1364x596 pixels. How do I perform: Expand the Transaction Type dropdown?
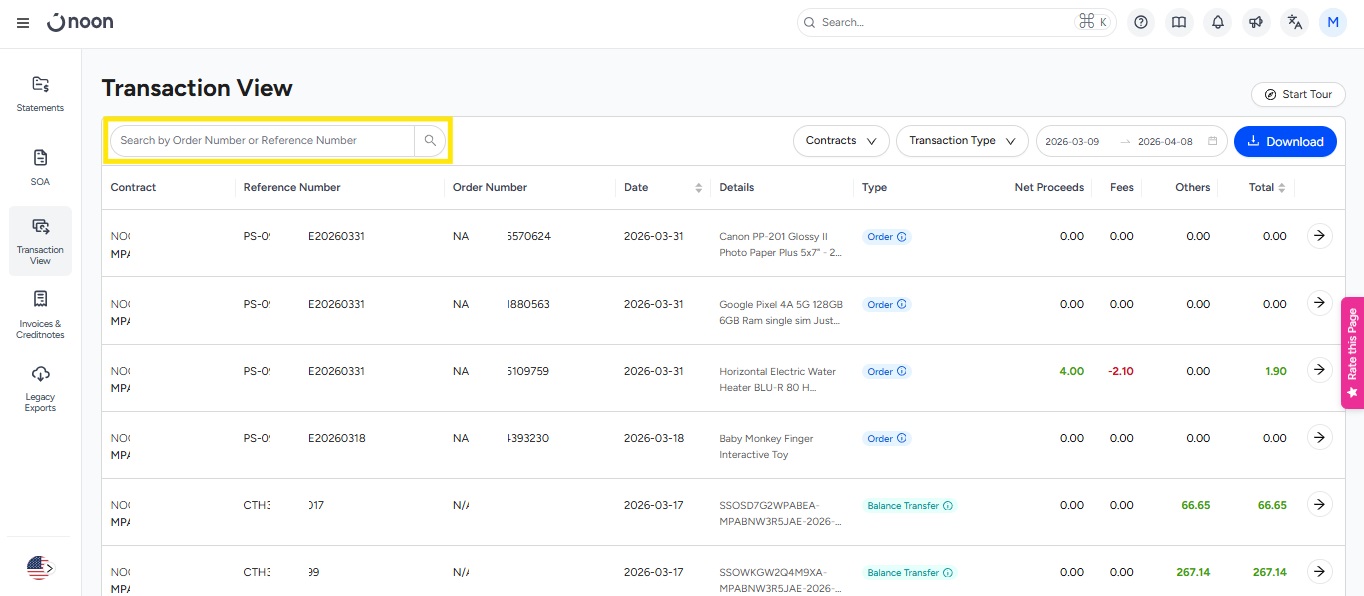tap(962, 141)
